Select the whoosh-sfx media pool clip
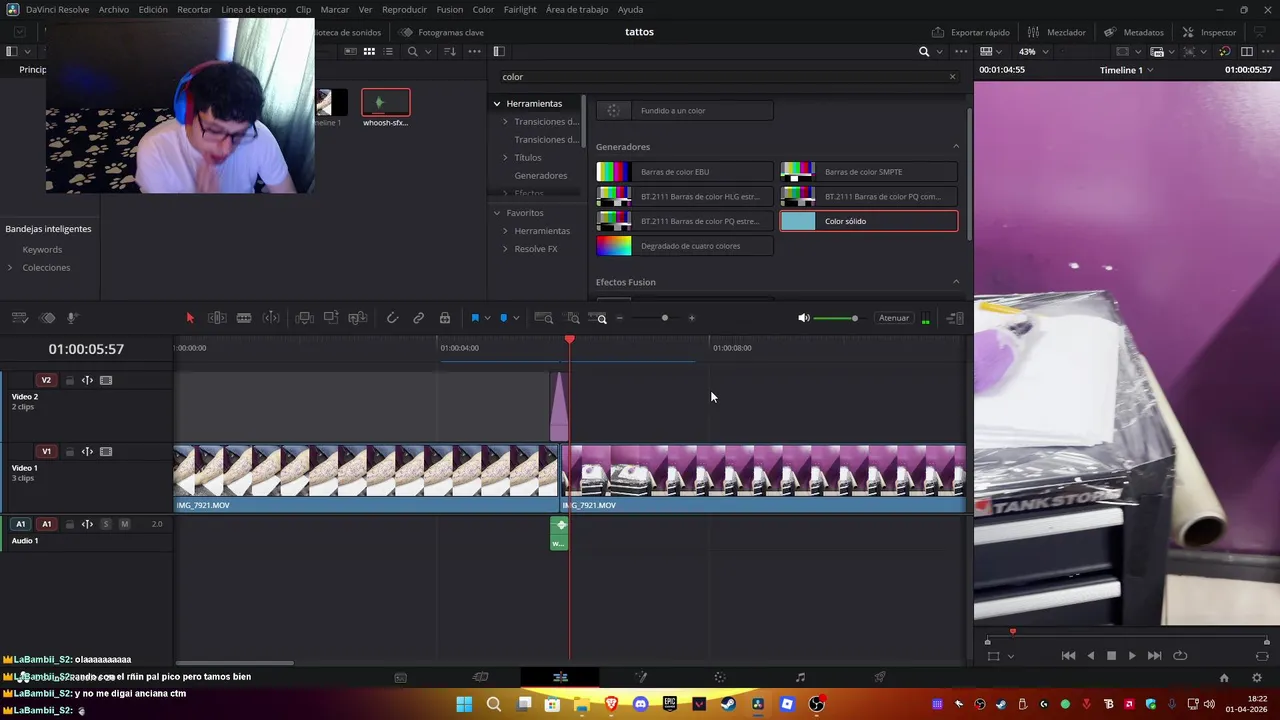This screenshot has height=720, width=1280. [x=385, y=108]
